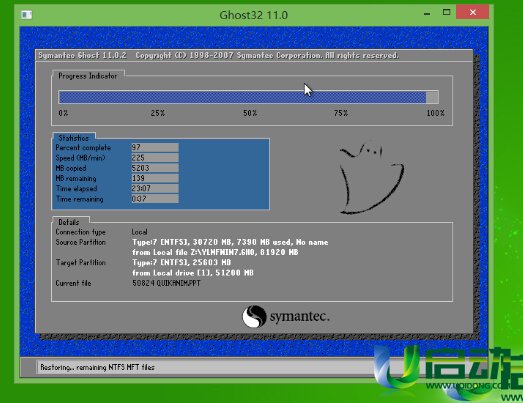This screenshot has width=523, height=403.
Task: Click the Symantec yin-yang logo icon
Action: pyautogui.click(x=254, y=316)
